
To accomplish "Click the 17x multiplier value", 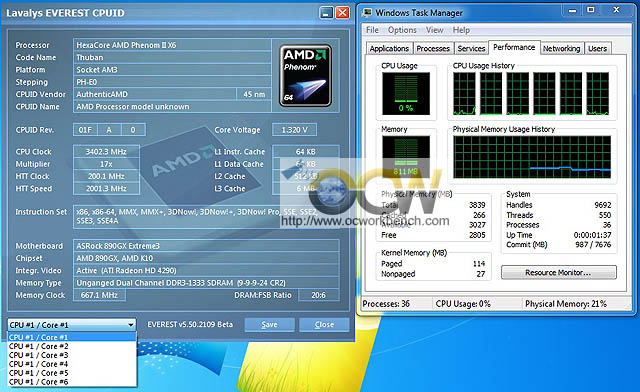I will tap(106, 164).
